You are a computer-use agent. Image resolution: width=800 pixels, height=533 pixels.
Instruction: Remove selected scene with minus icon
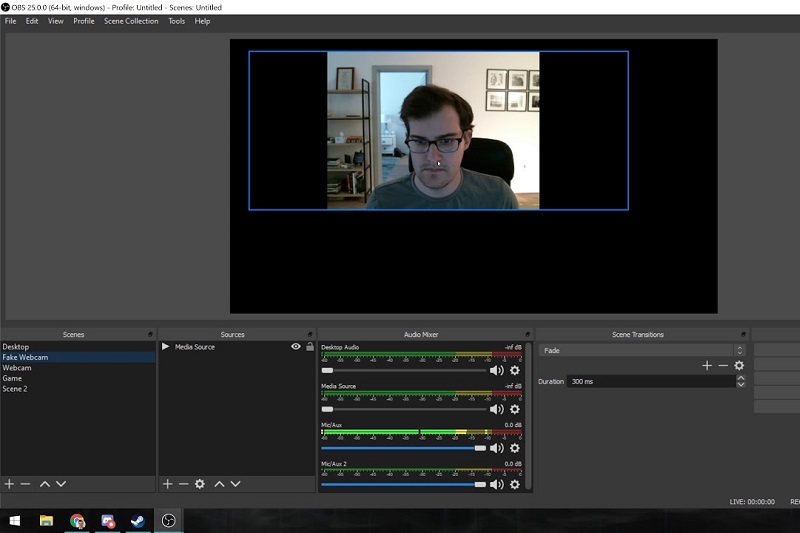25,484
